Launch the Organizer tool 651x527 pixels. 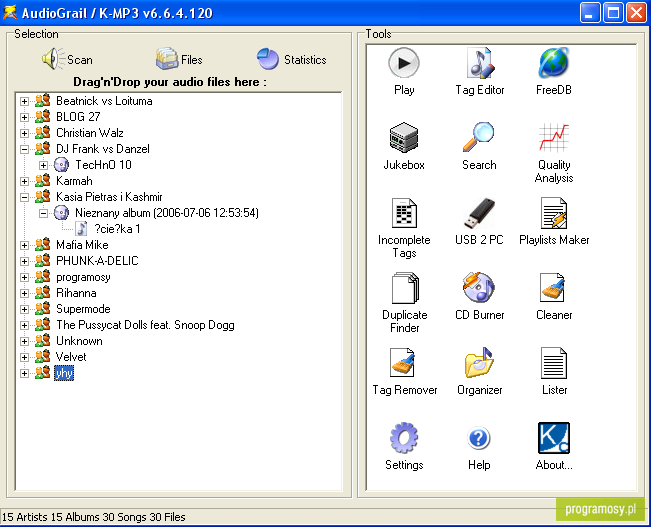pos(480,371)
